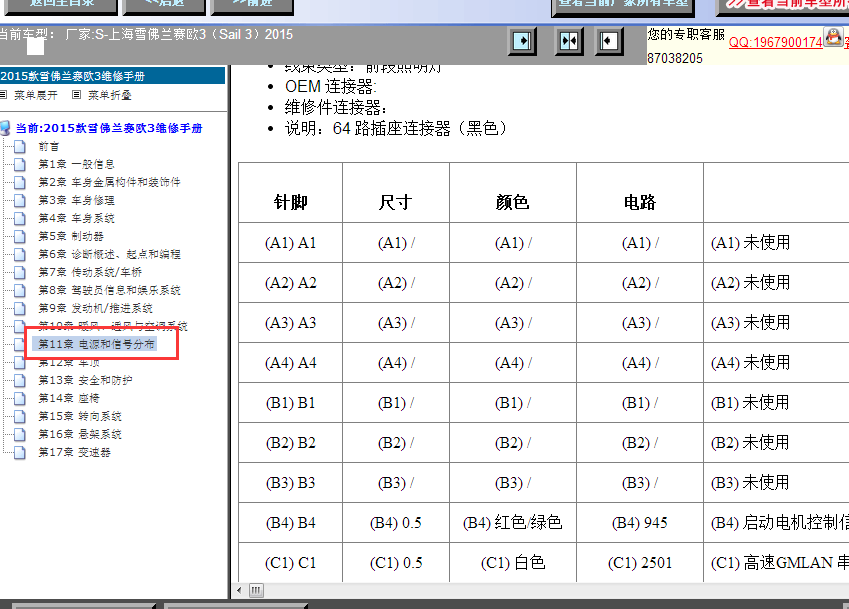
Task: Click the horizontal scrollbar thumb
Action: (x=257, y=590)
